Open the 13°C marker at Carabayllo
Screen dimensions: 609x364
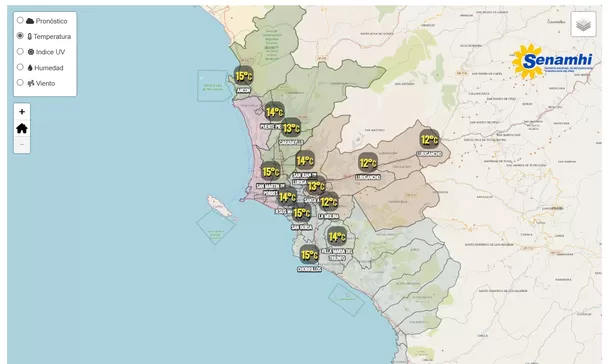pyautogui.click(x=291, y=127)
